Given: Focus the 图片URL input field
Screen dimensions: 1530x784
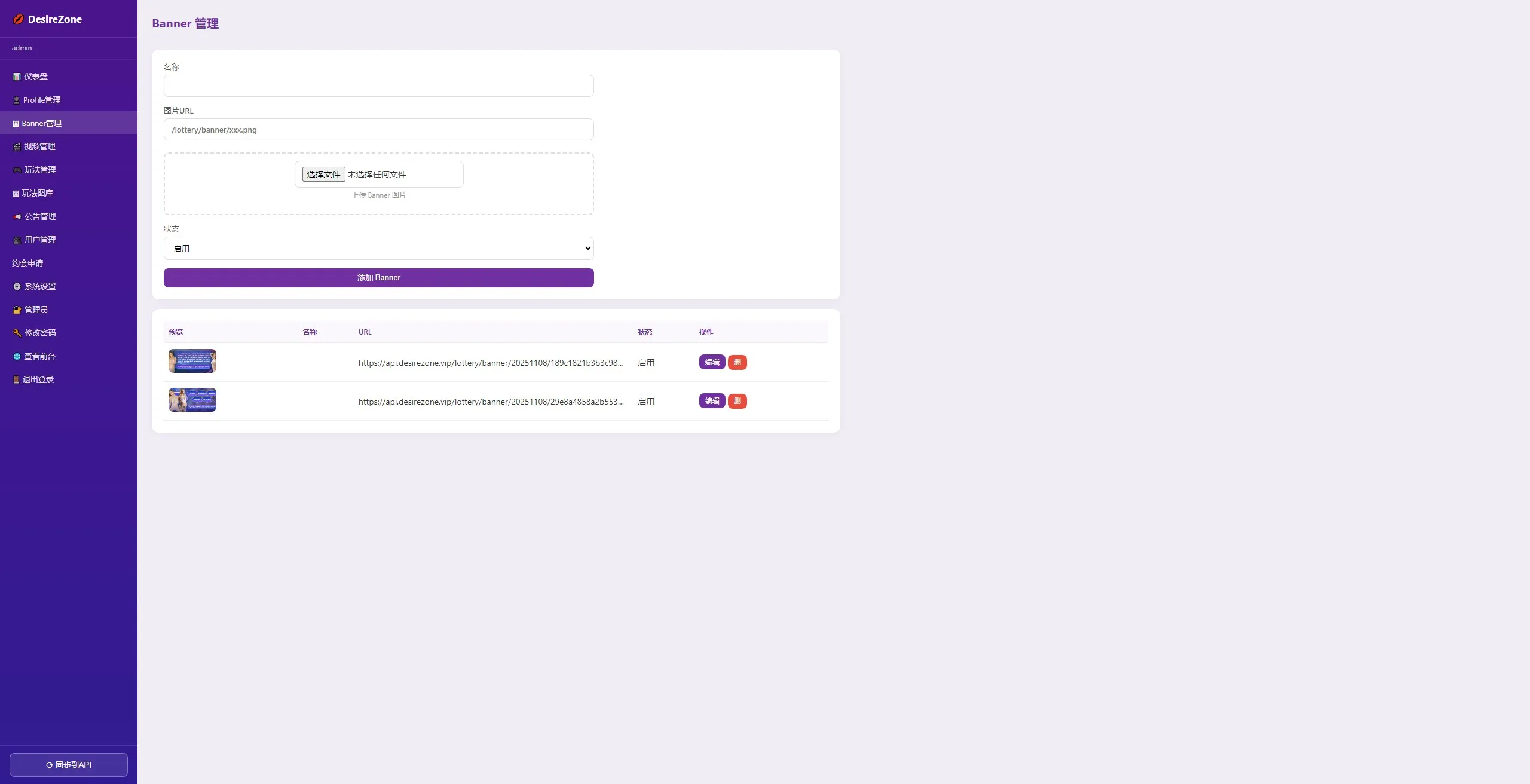Looking at the screenshot, I should 378,129.
